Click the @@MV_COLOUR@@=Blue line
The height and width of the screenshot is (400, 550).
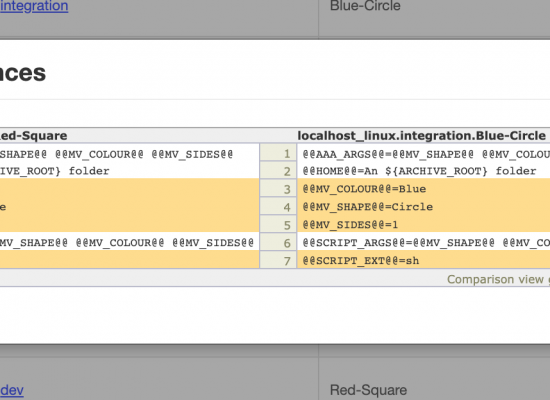coord(364,189)
